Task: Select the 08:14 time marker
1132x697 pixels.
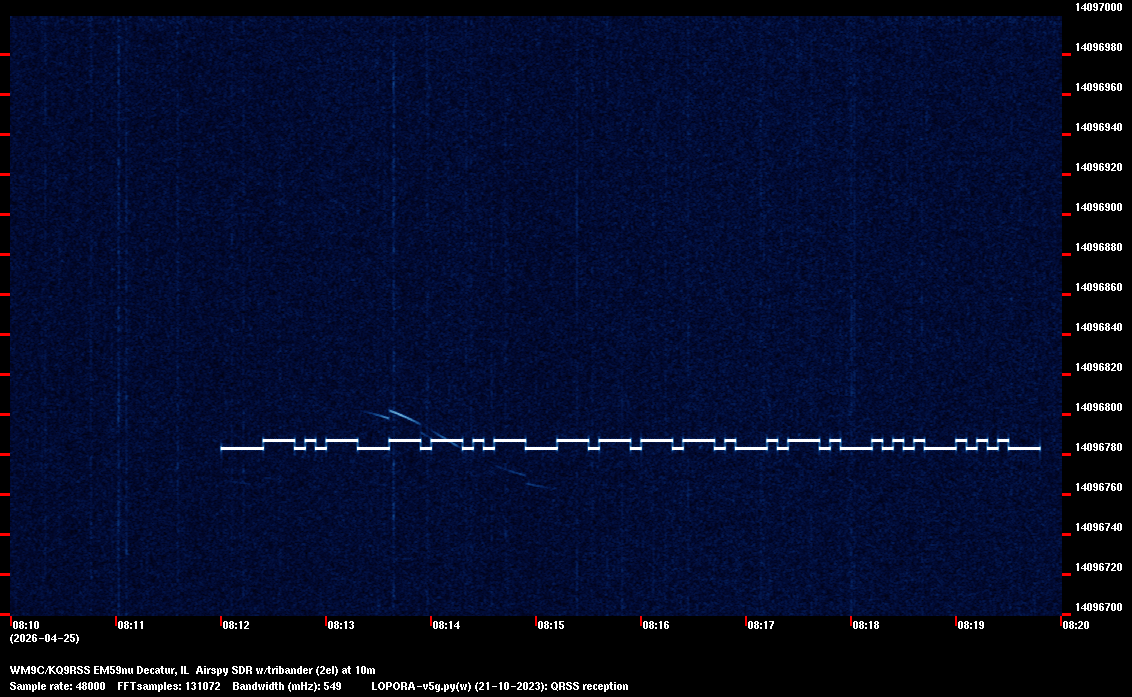Action: click(x=446, y=625)
